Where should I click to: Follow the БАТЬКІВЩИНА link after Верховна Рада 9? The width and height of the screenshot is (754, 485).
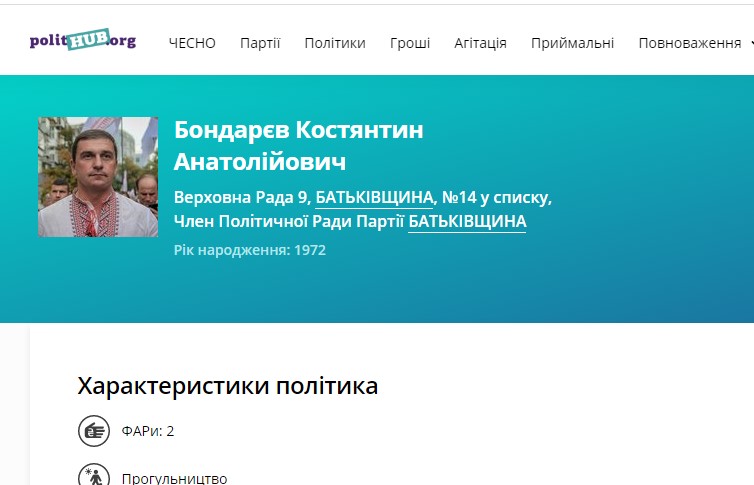374,197
